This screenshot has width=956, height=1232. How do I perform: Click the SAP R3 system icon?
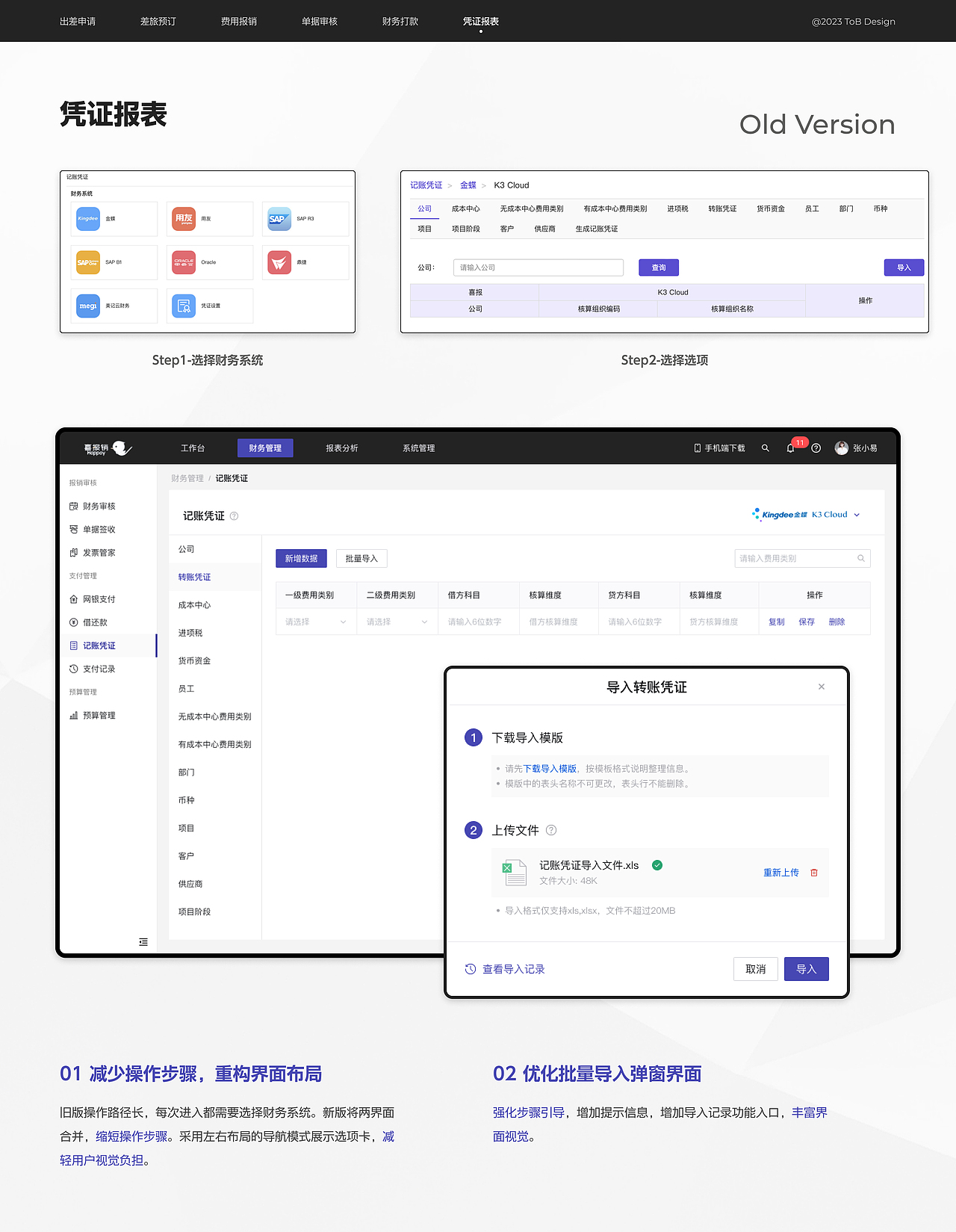[x=279, y=219]
